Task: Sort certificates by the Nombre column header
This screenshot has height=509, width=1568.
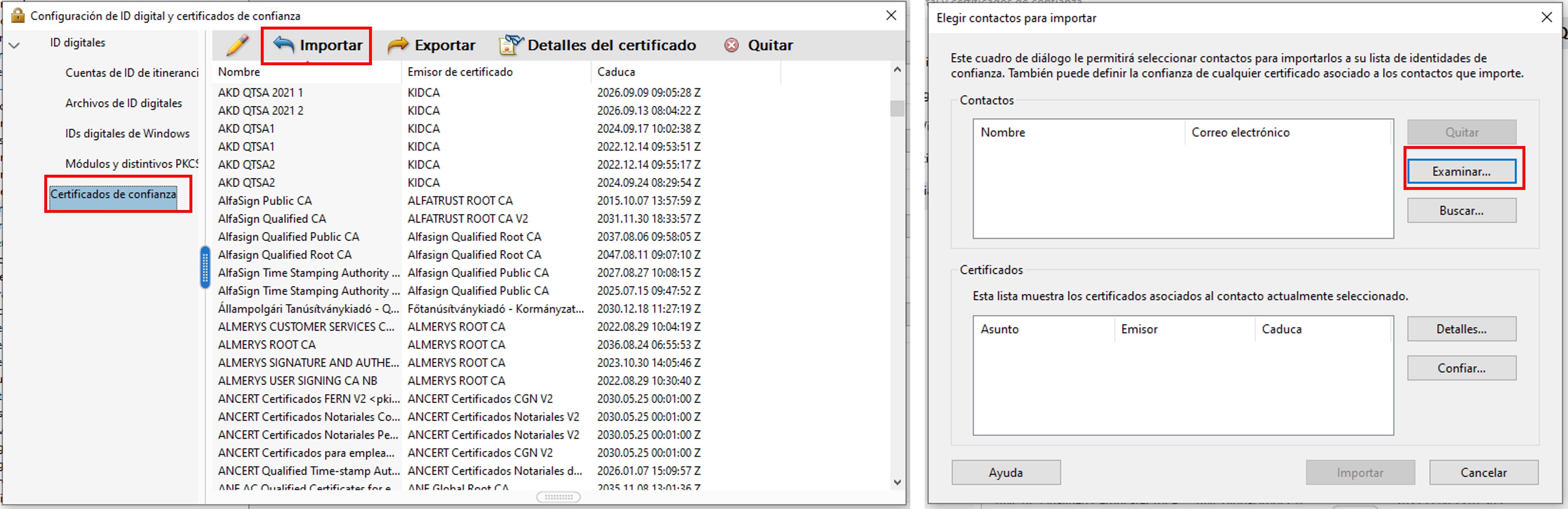Action: click(x=239, y=72)
